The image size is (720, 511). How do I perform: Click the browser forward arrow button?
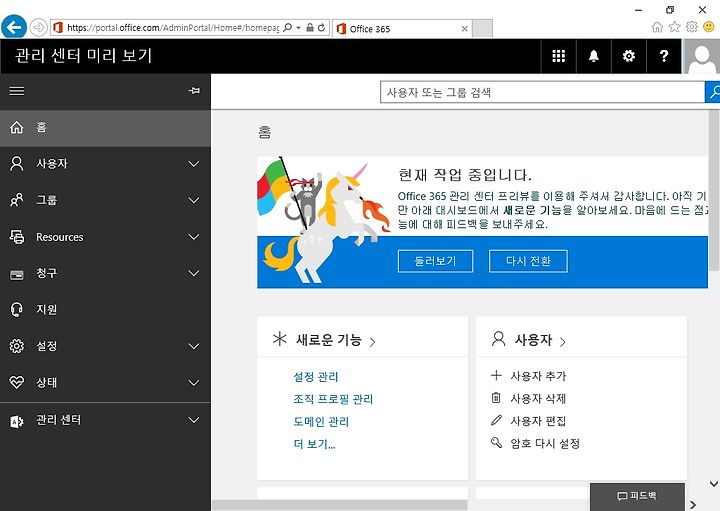coord(39,28)
